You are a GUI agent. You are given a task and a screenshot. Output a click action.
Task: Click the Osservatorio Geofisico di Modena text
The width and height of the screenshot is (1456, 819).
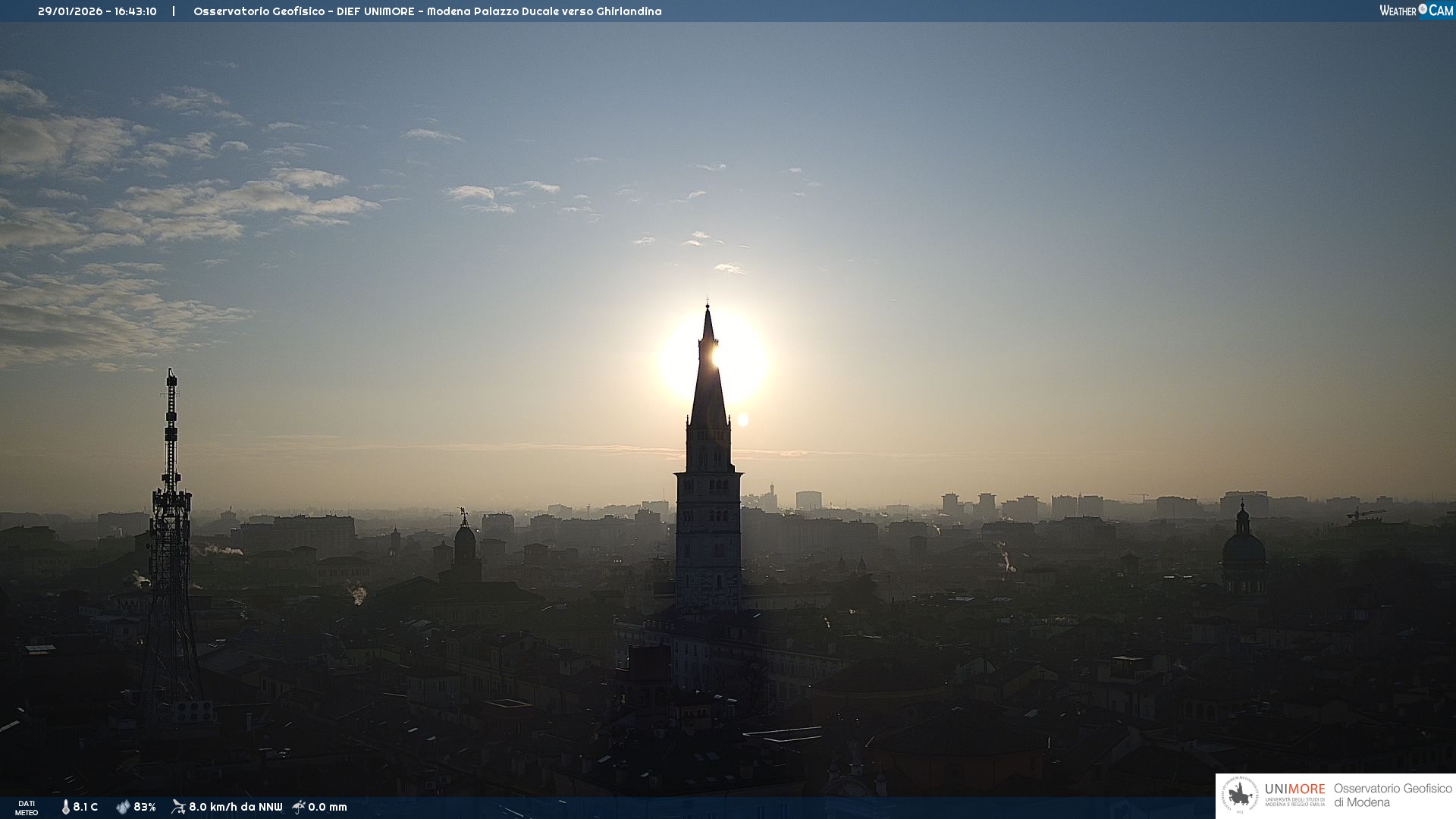(1392, 795)
